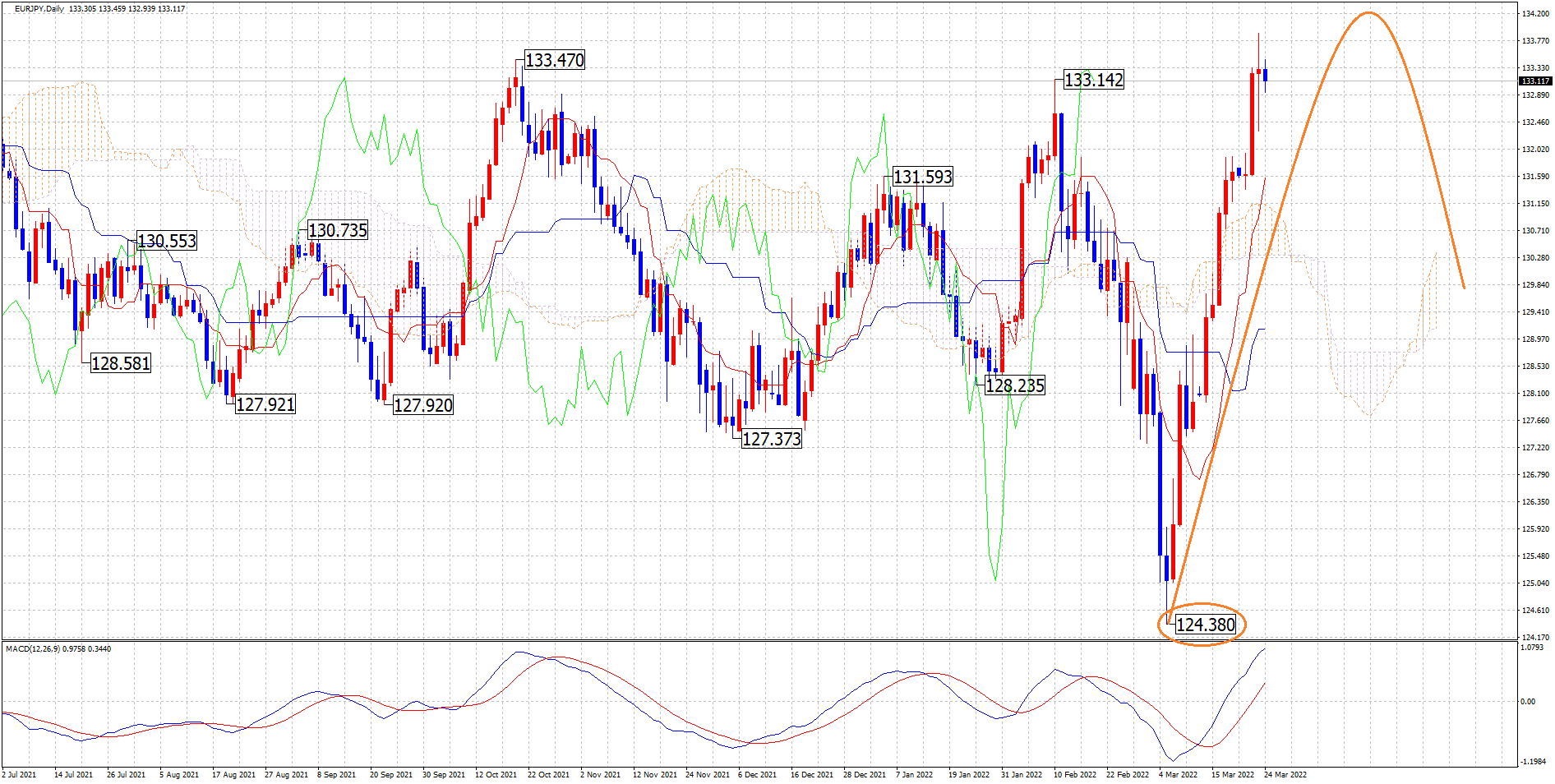1555x784 pixels.
Task: Select the 12 Oct 2021 date on time axis
Action: 496,775
